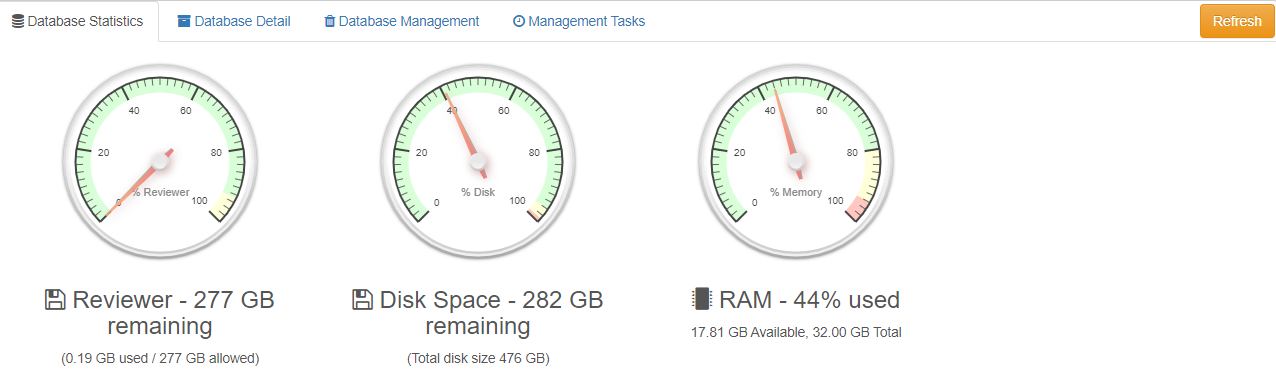
Task: Click the % Reviewer gauge needle hub
Action: [161, 160]
